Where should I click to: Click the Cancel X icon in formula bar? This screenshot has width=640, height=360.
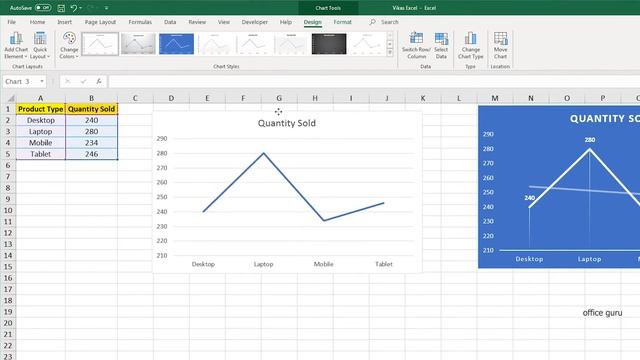pyautogui.click(x=68, y=82)
